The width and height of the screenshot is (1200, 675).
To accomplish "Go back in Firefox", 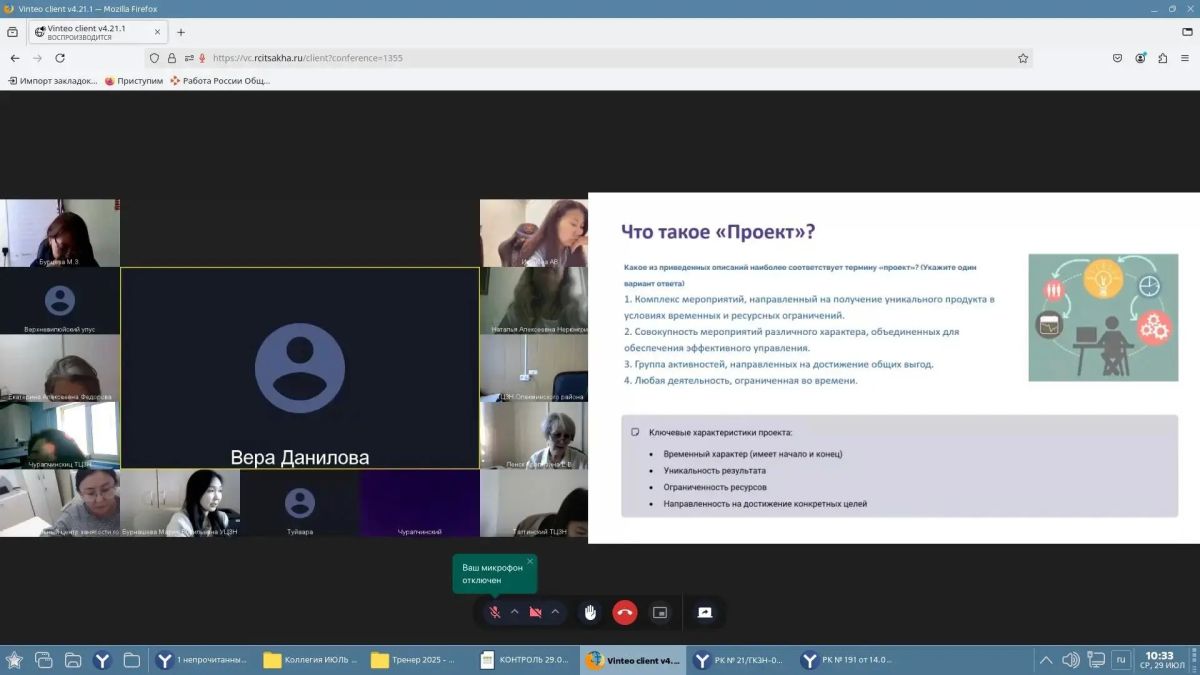I will [15, 58].
